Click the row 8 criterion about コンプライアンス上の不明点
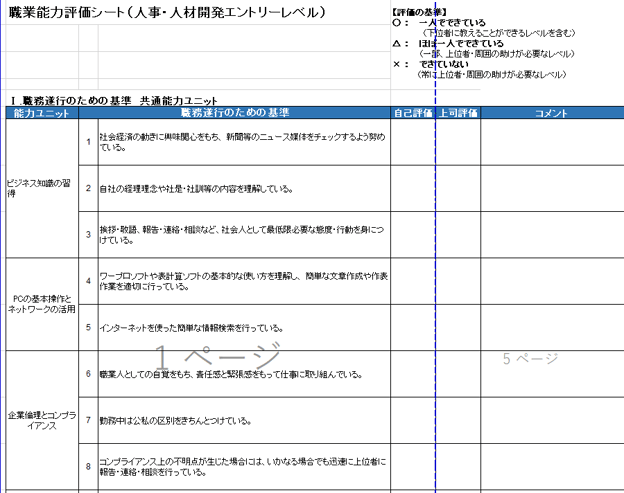 (244, 467)
